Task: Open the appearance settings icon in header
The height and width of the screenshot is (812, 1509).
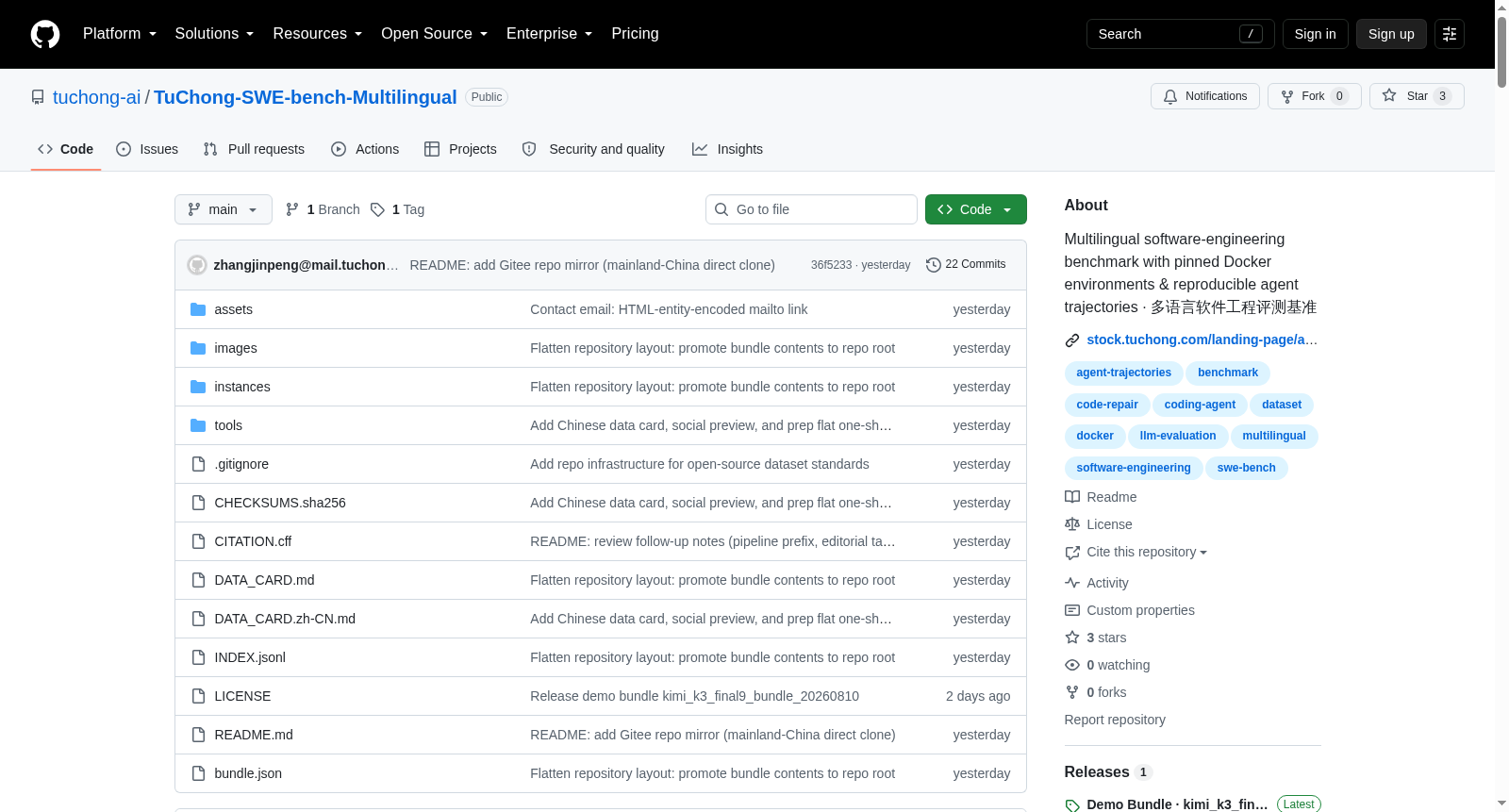Action: point(1450,34)
